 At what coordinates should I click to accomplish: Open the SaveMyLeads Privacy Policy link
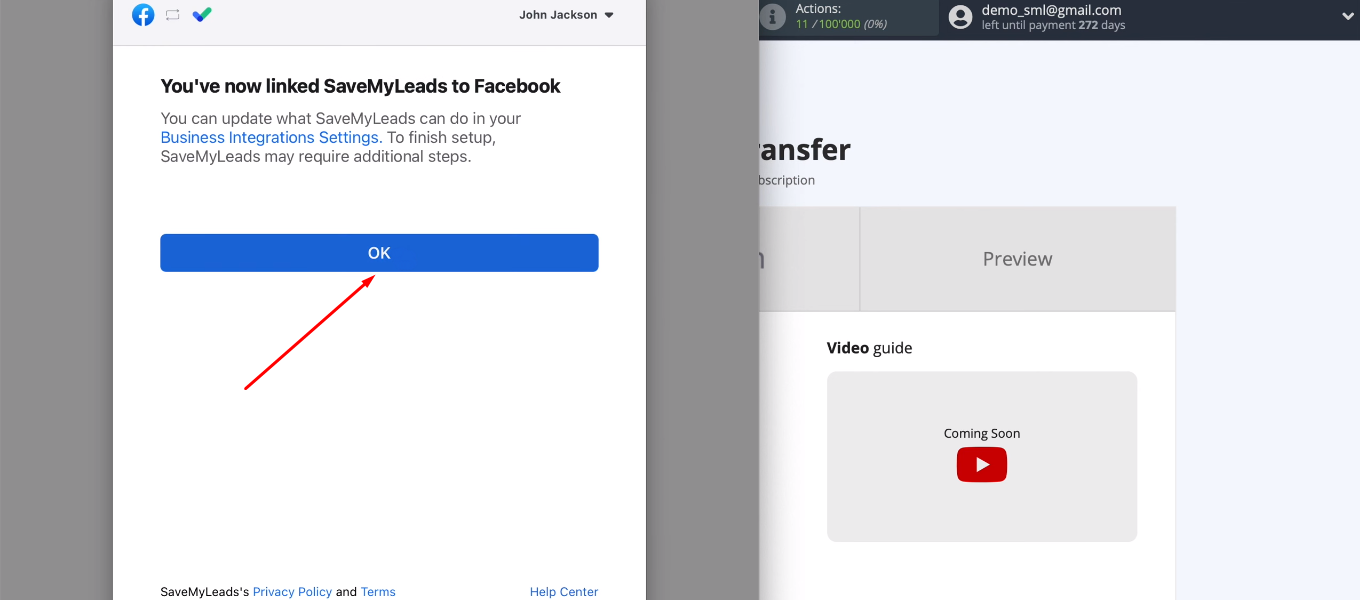[292, 592]
